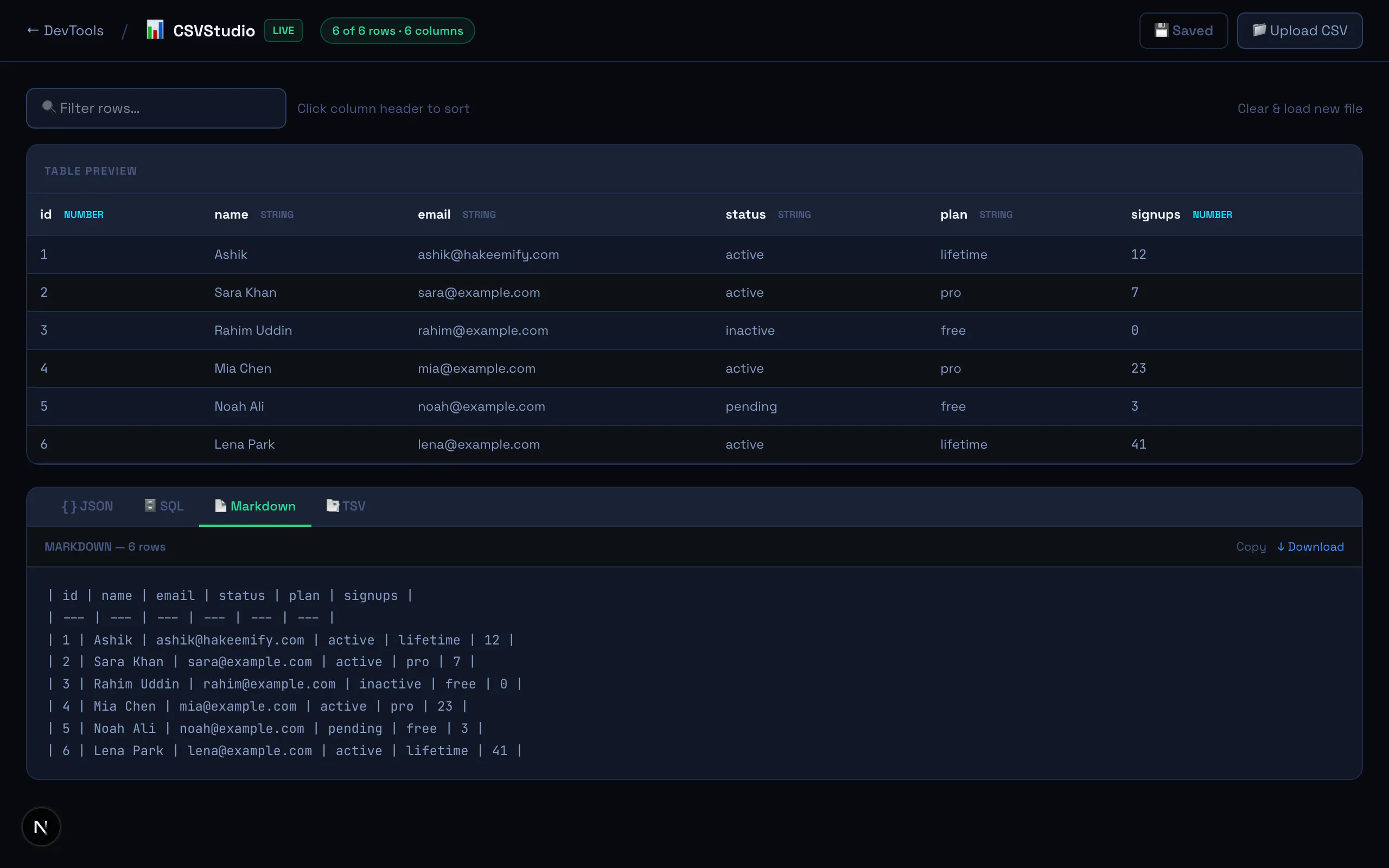Click the CSVStudio title text

214,30
